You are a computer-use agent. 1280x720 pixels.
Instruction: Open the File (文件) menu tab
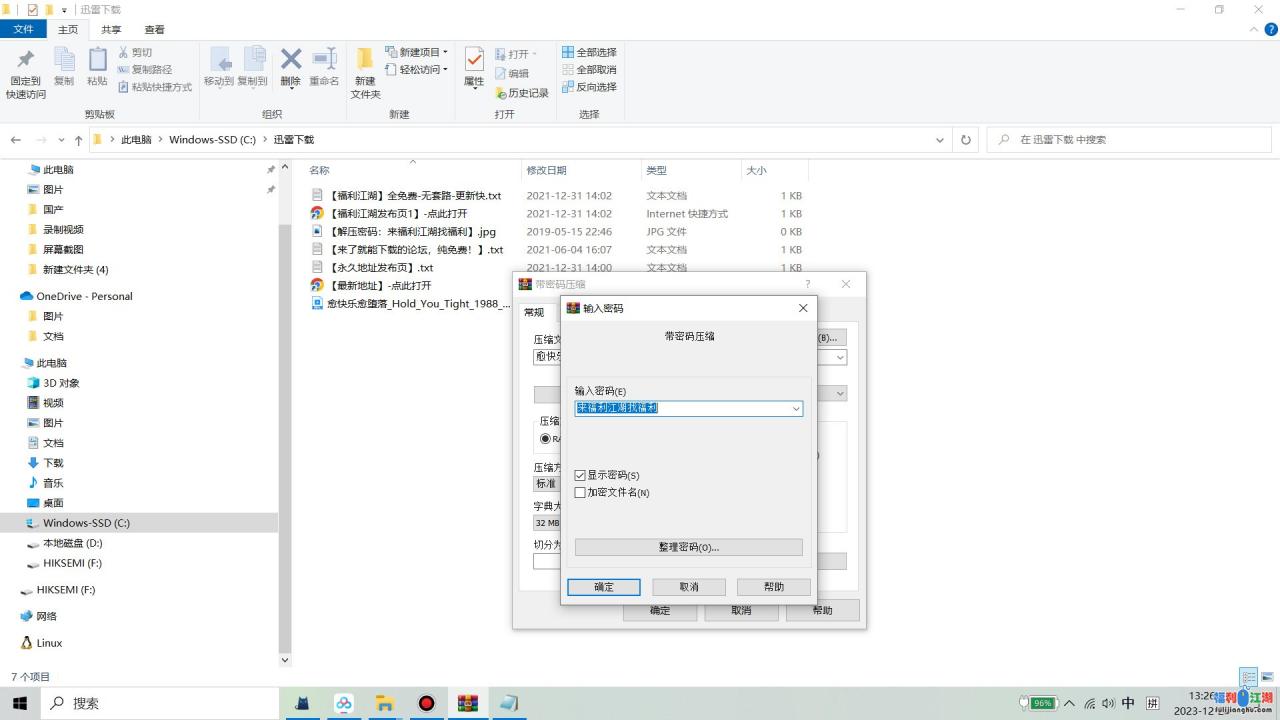[x=23, y=30]
